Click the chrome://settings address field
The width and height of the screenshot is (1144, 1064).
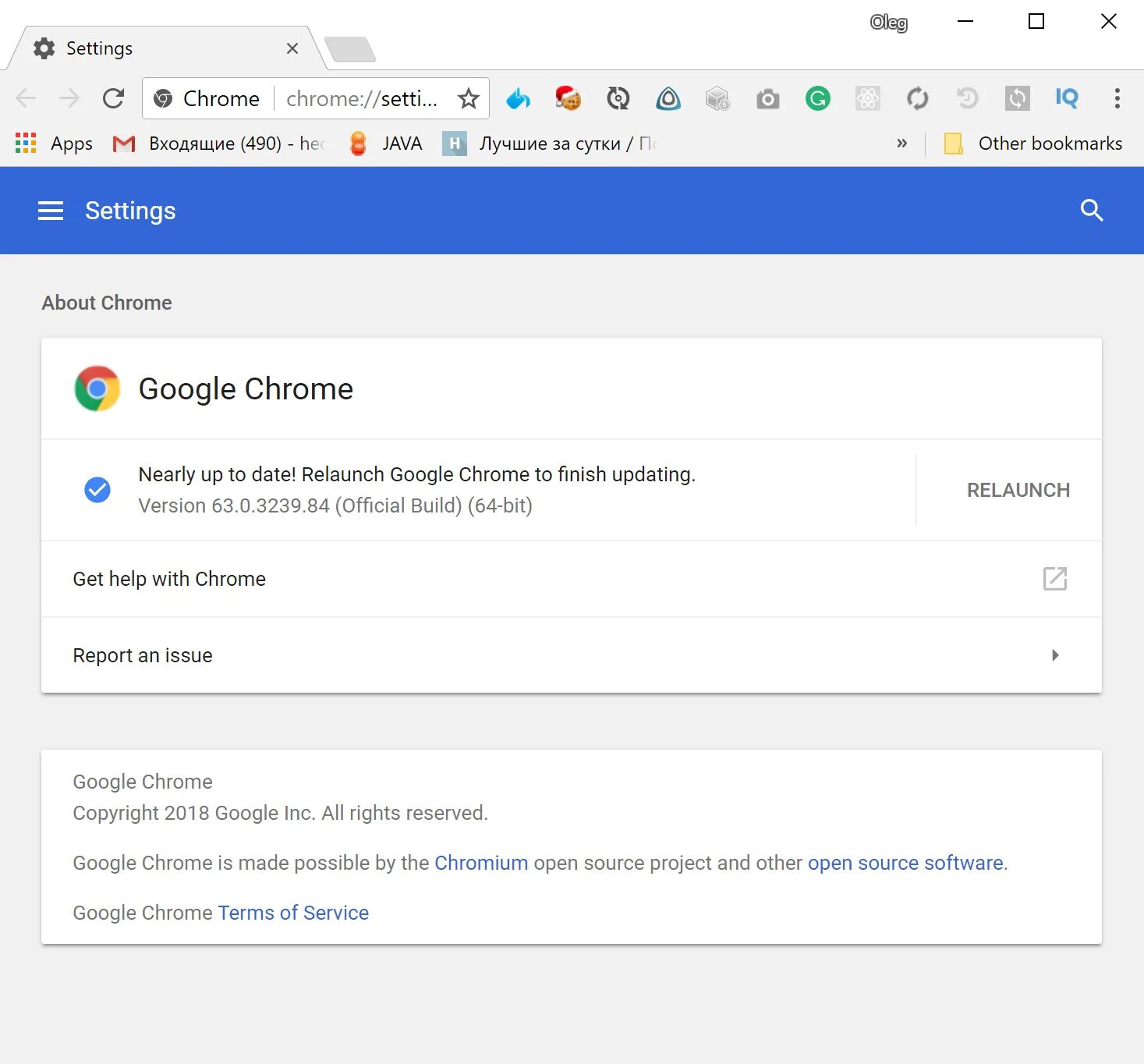point(362,98)
